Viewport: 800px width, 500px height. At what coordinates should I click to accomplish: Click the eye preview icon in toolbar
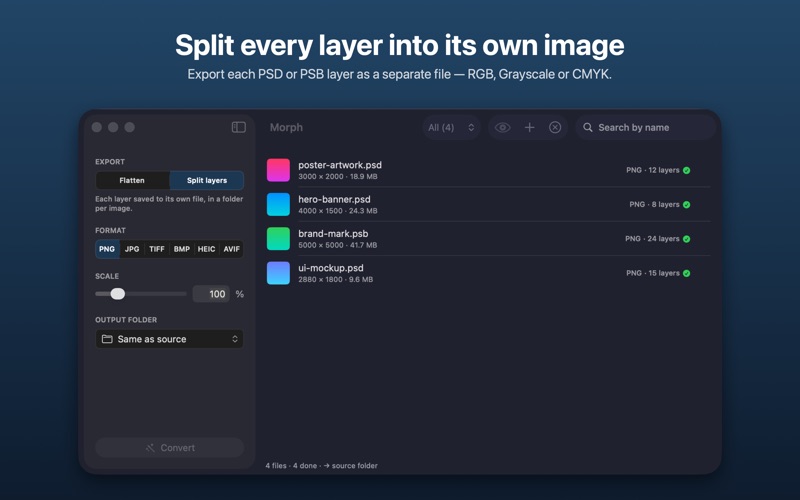point(503,128)
